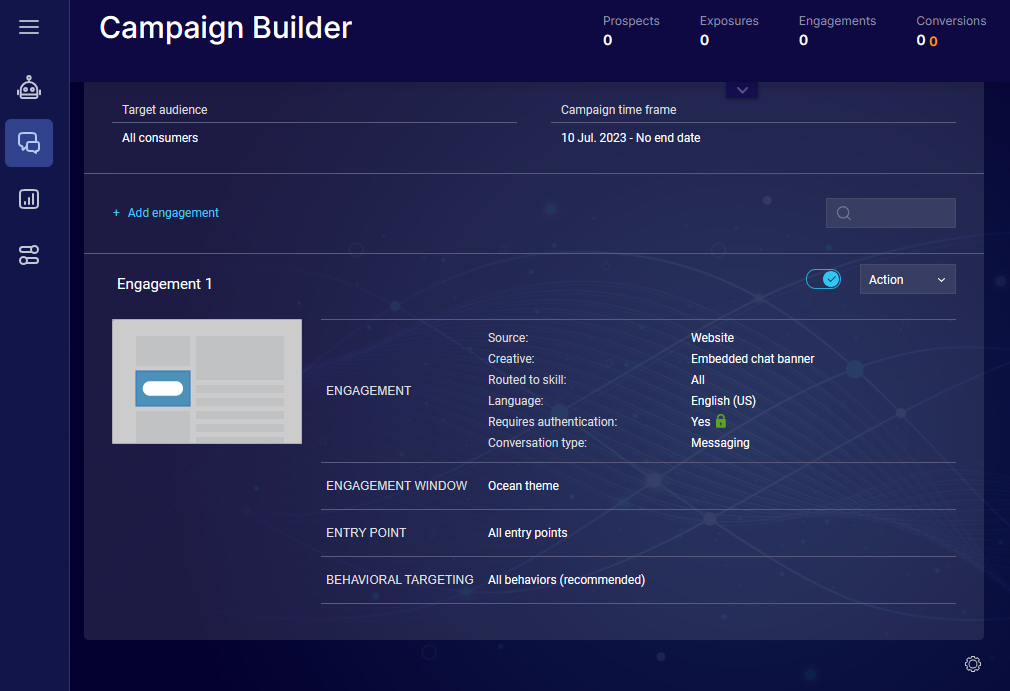Click the engagement preview thumbnail

(x=207, y=381)
